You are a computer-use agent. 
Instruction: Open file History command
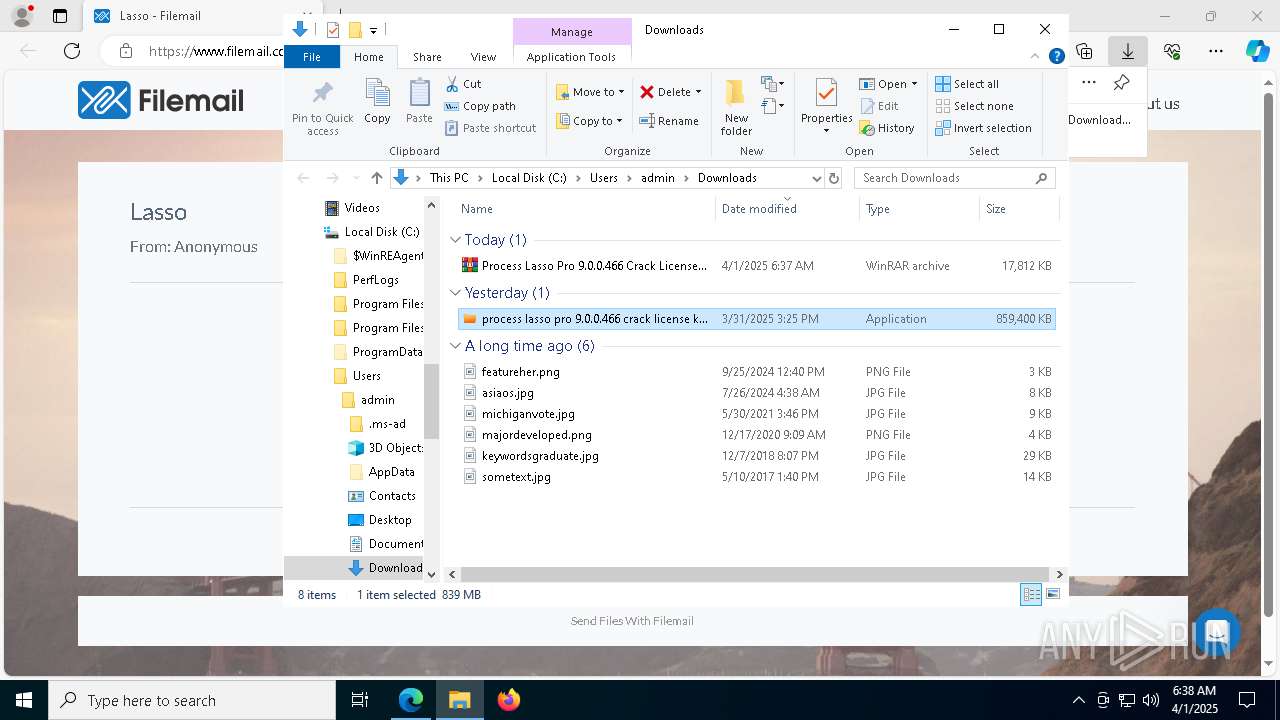click(x=887, y=128)
